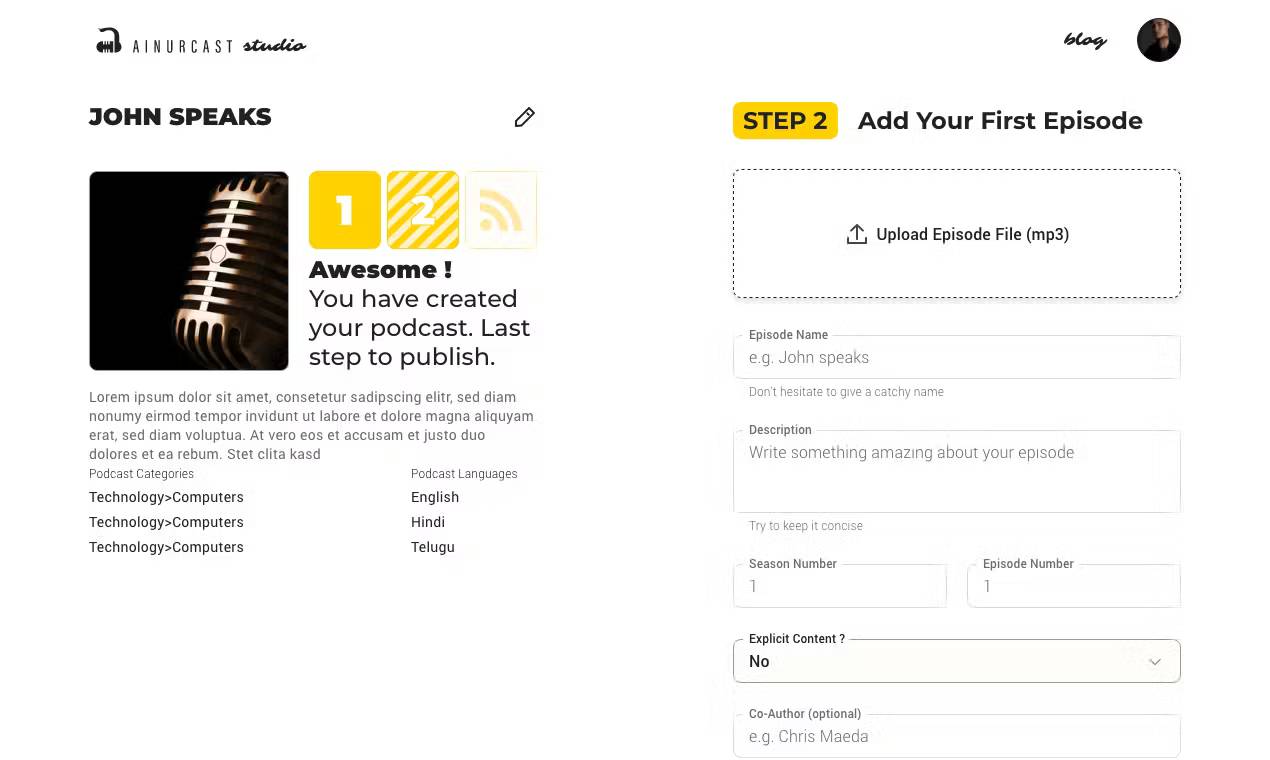Screen dimensions: 1270x760
Task: Open the Technology>Computers category entry
Action: pyautogui.click(x=166, y=497)
